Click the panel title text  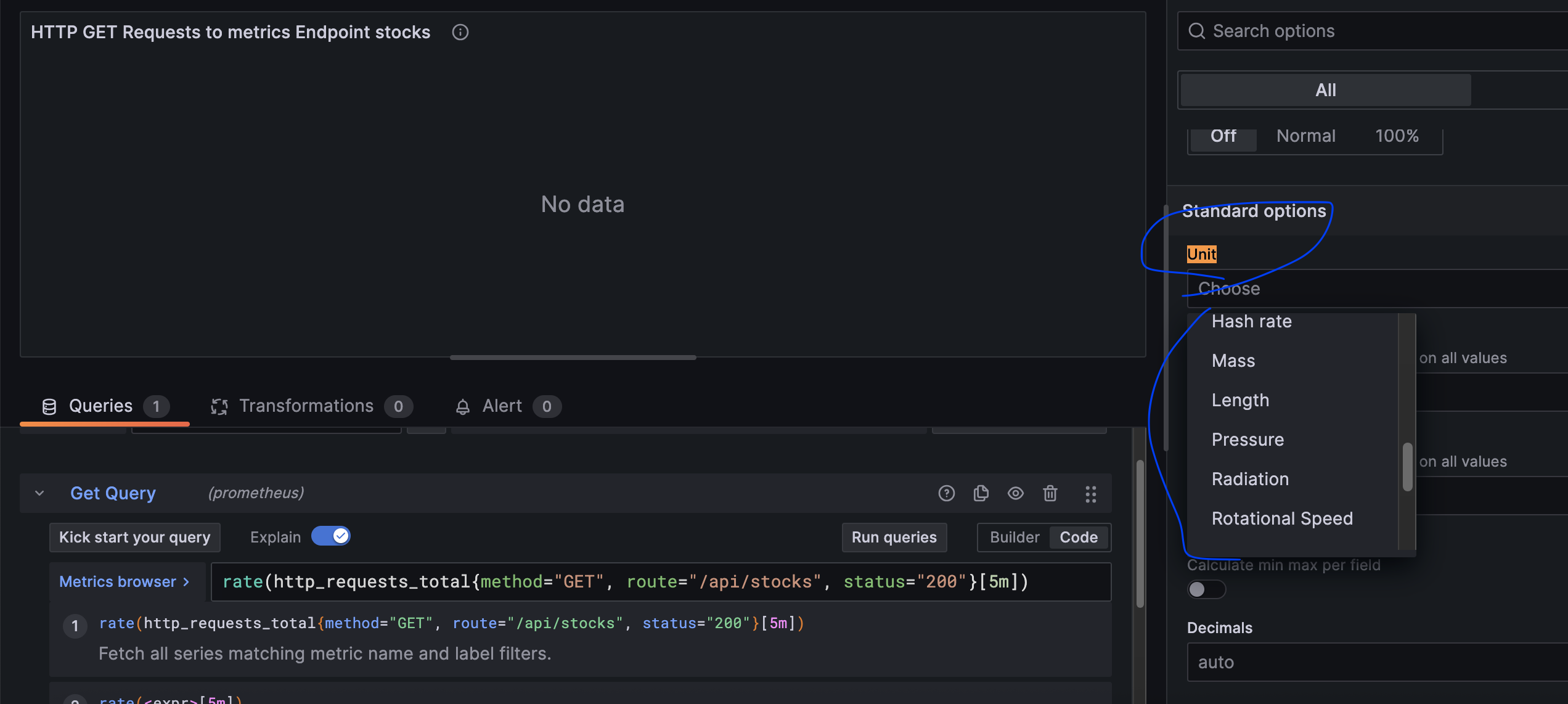tap(231, 32)
